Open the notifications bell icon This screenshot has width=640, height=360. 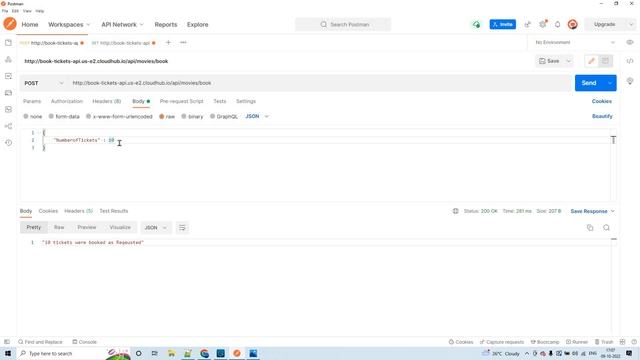point(558,24)
